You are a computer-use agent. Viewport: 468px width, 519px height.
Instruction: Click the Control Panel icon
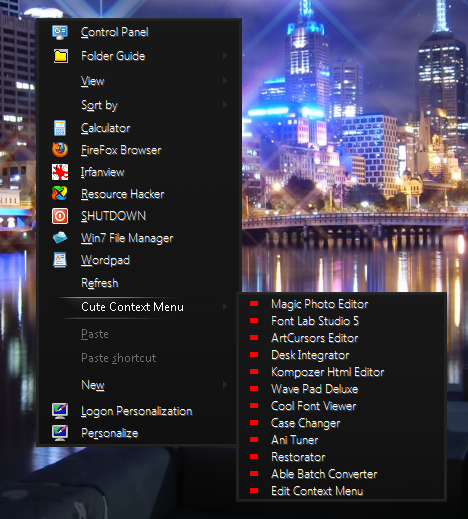point(60,32)
